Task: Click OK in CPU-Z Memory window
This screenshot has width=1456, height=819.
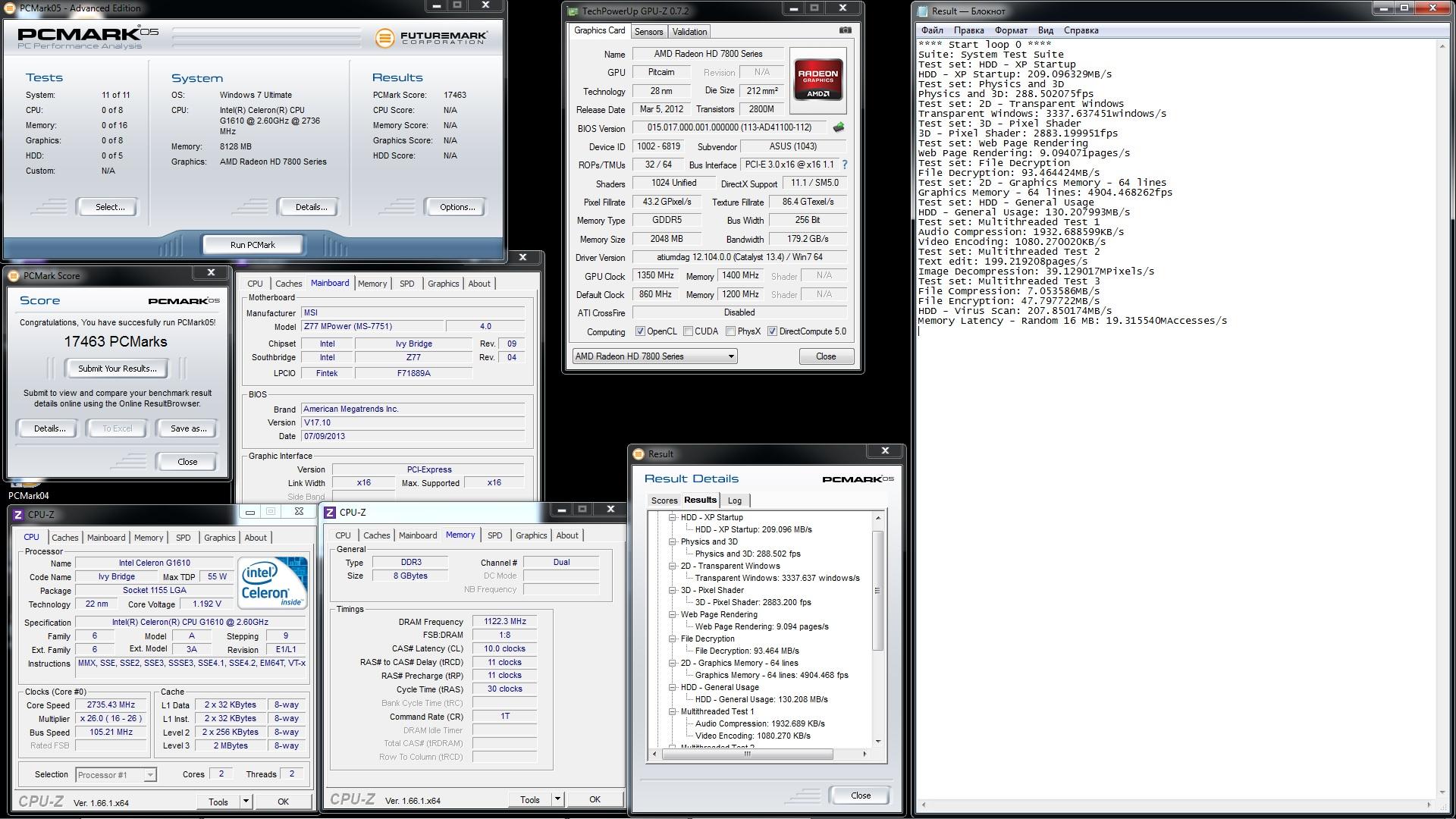Action: click(x=595, y=799)
